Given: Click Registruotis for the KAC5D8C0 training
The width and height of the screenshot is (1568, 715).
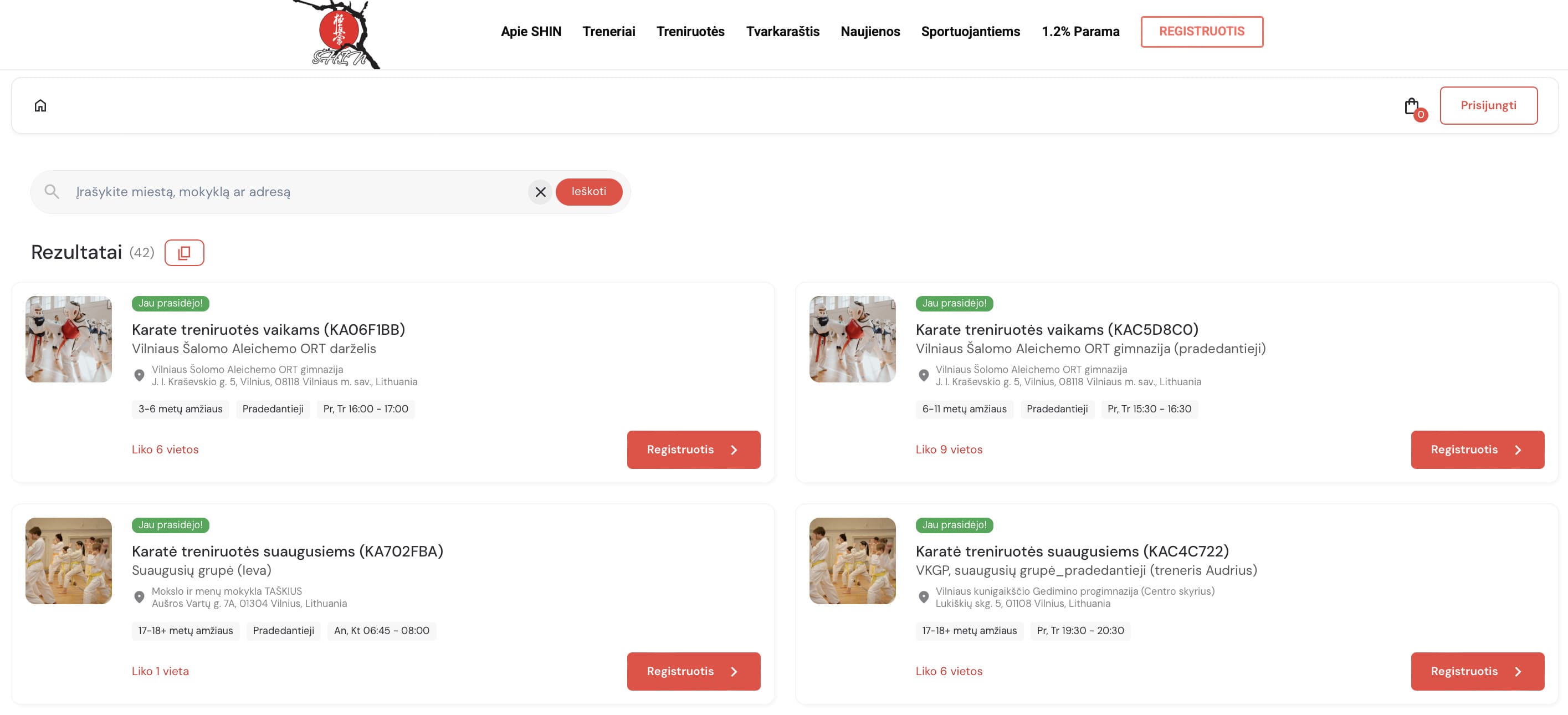Looking at the screenshot, I should click(x=1478, y=450).
